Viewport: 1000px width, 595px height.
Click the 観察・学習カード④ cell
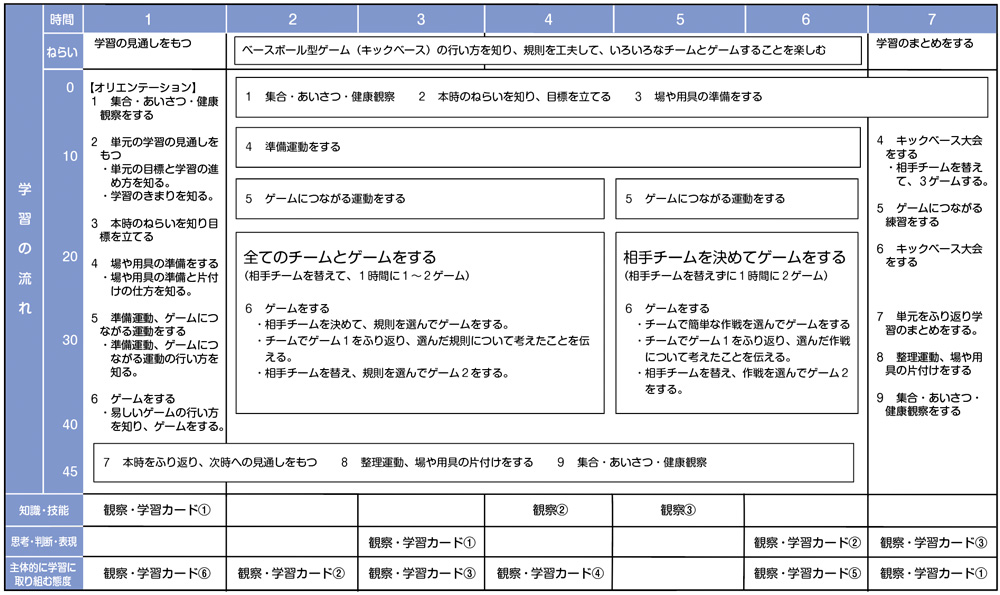tap(550, 574)
